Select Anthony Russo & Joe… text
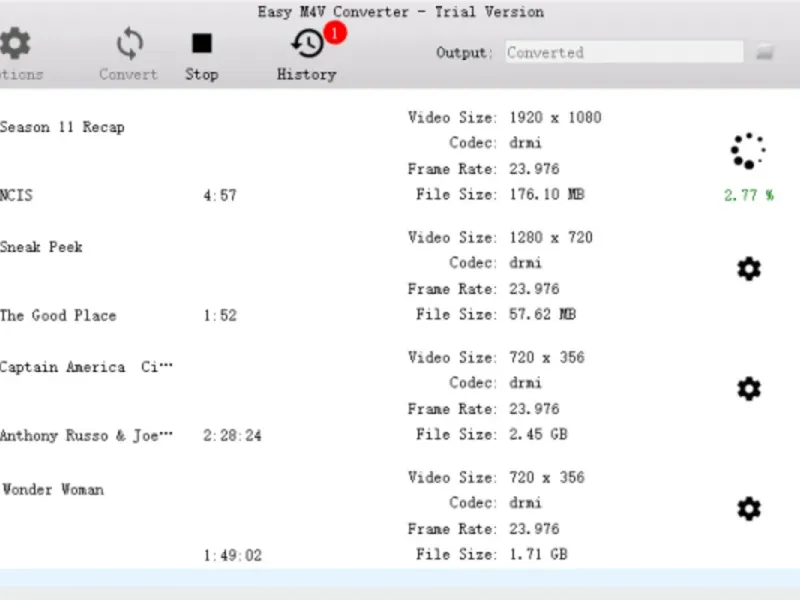The height and width of the screenshot is (600, 800). tap(86, 436)
